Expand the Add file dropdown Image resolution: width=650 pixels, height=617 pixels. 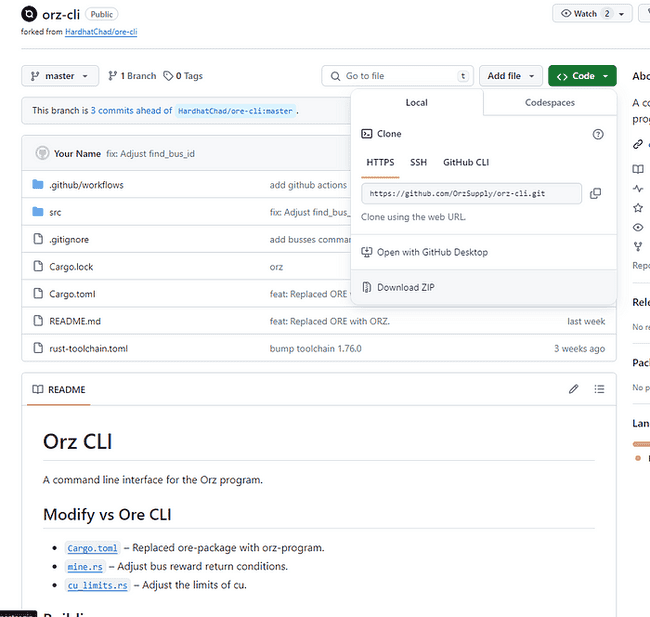pyautogui.click(x=511, y=76)
